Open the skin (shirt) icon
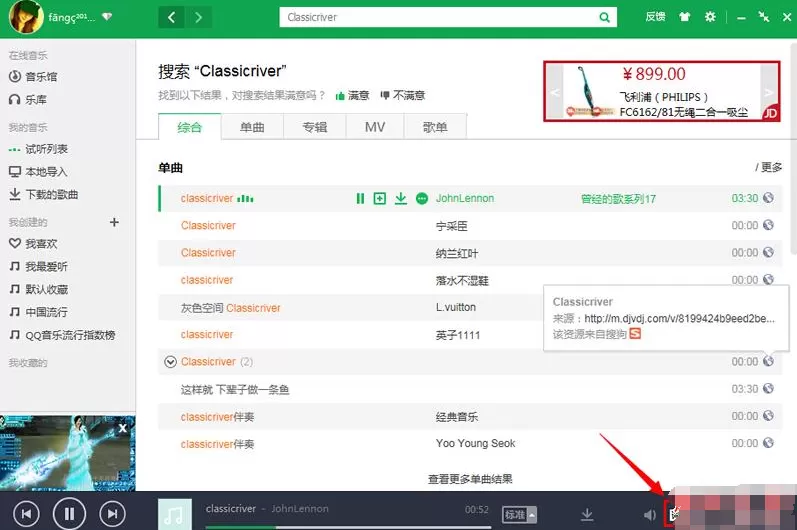 (684, 17)
